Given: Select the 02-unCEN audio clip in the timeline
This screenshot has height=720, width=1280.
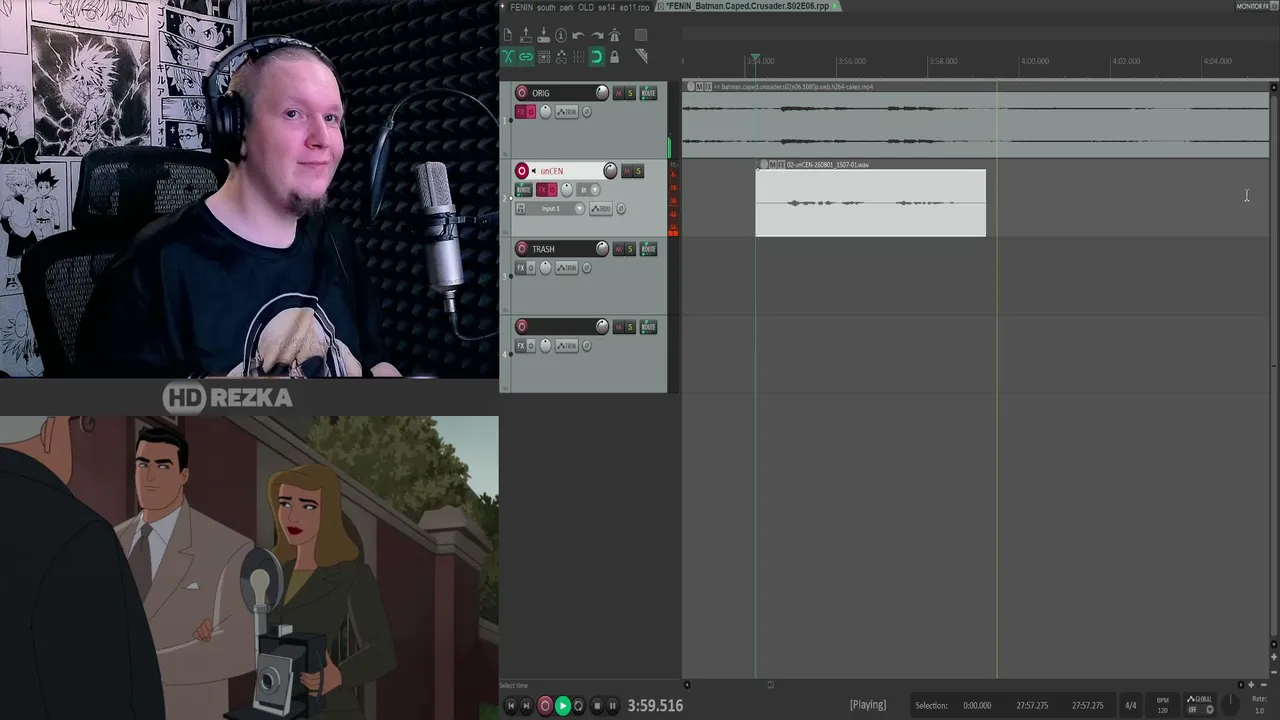Looking at the screenshot, I should coord(870,203).
